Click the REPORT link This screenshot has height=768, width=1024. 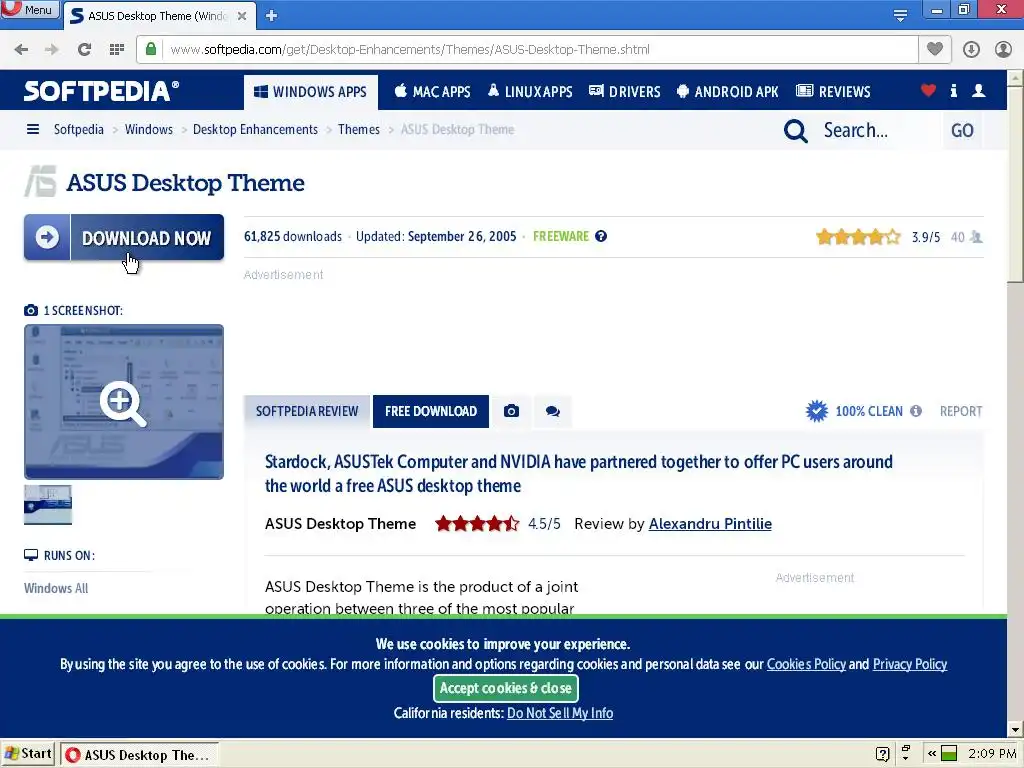coord(961,411)
